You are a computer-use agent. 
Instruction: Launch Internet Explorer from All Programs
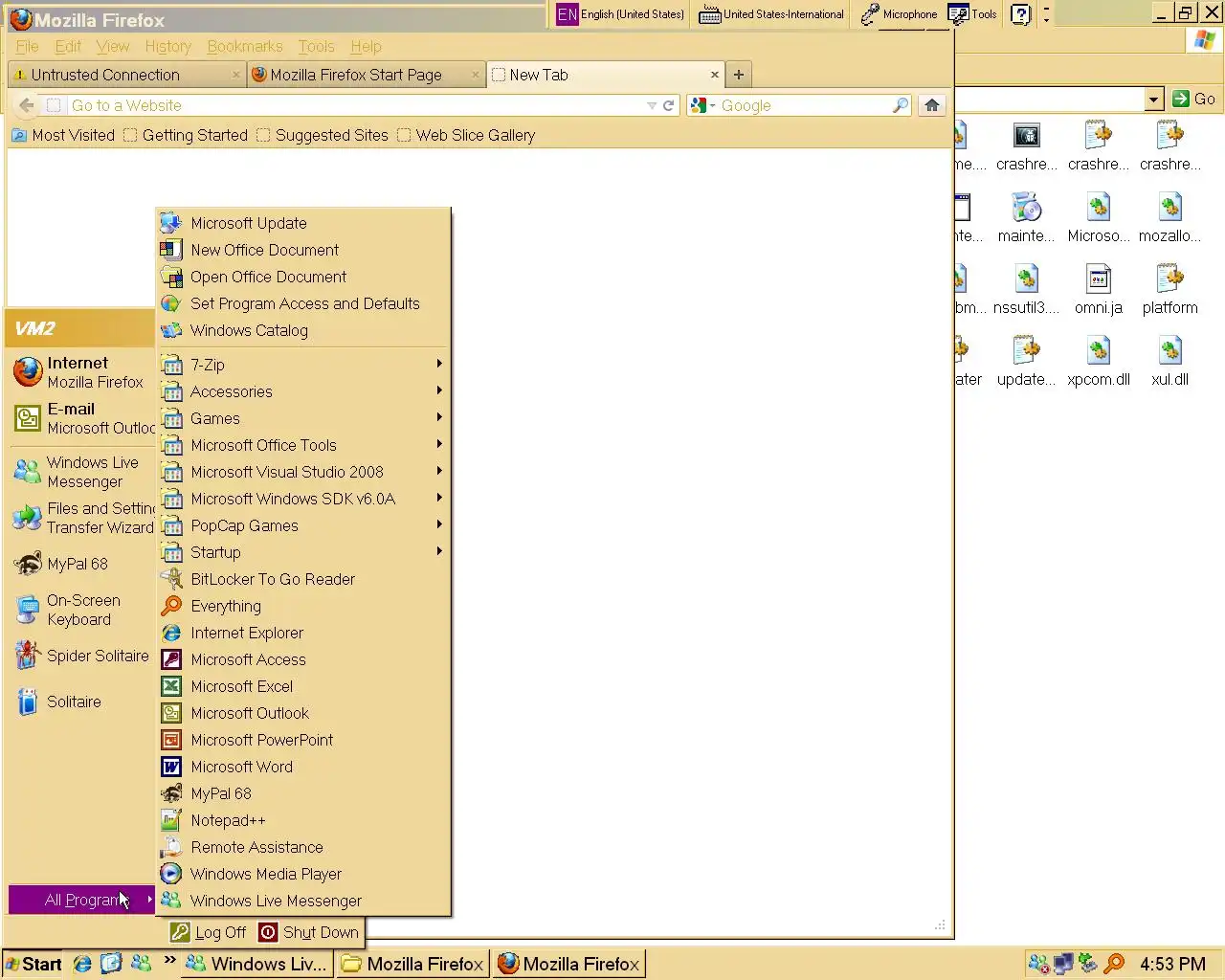point(302,633)
